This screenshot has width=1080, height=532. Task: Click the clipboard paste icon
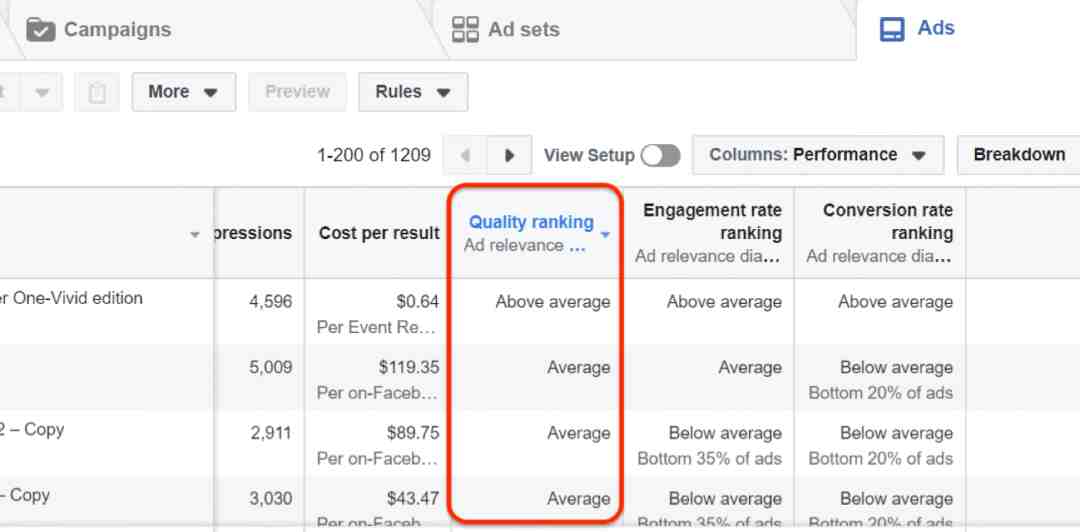(x=97, y=92)
